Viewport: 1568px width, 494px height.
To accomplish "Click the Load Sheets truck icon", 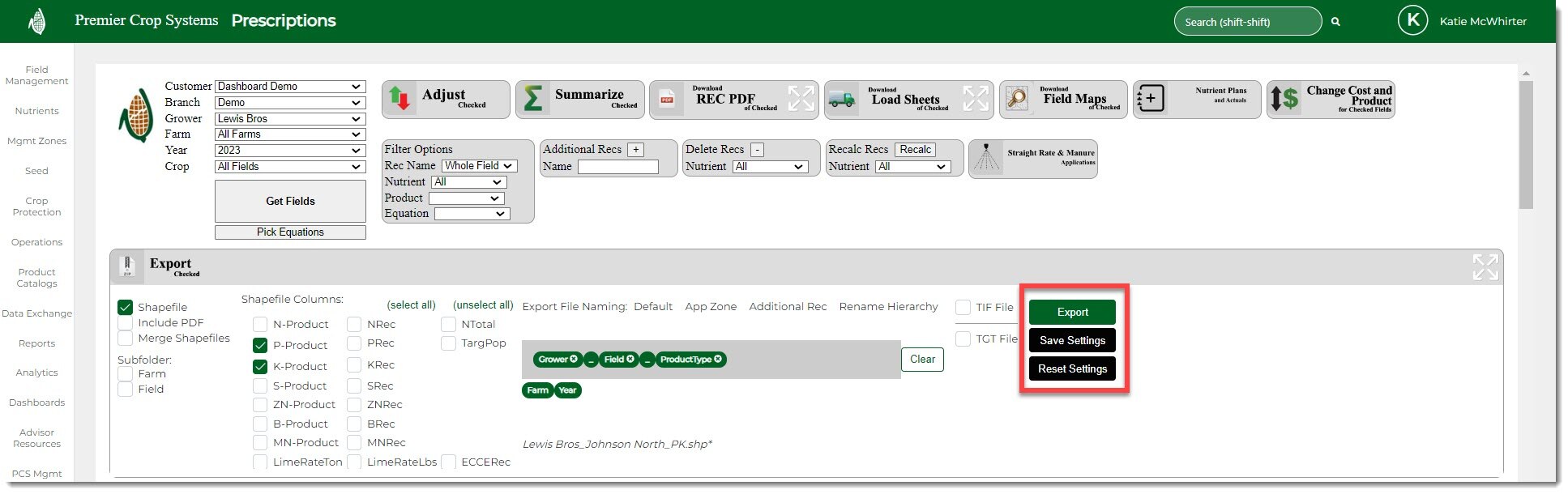I will pos(842,100).
